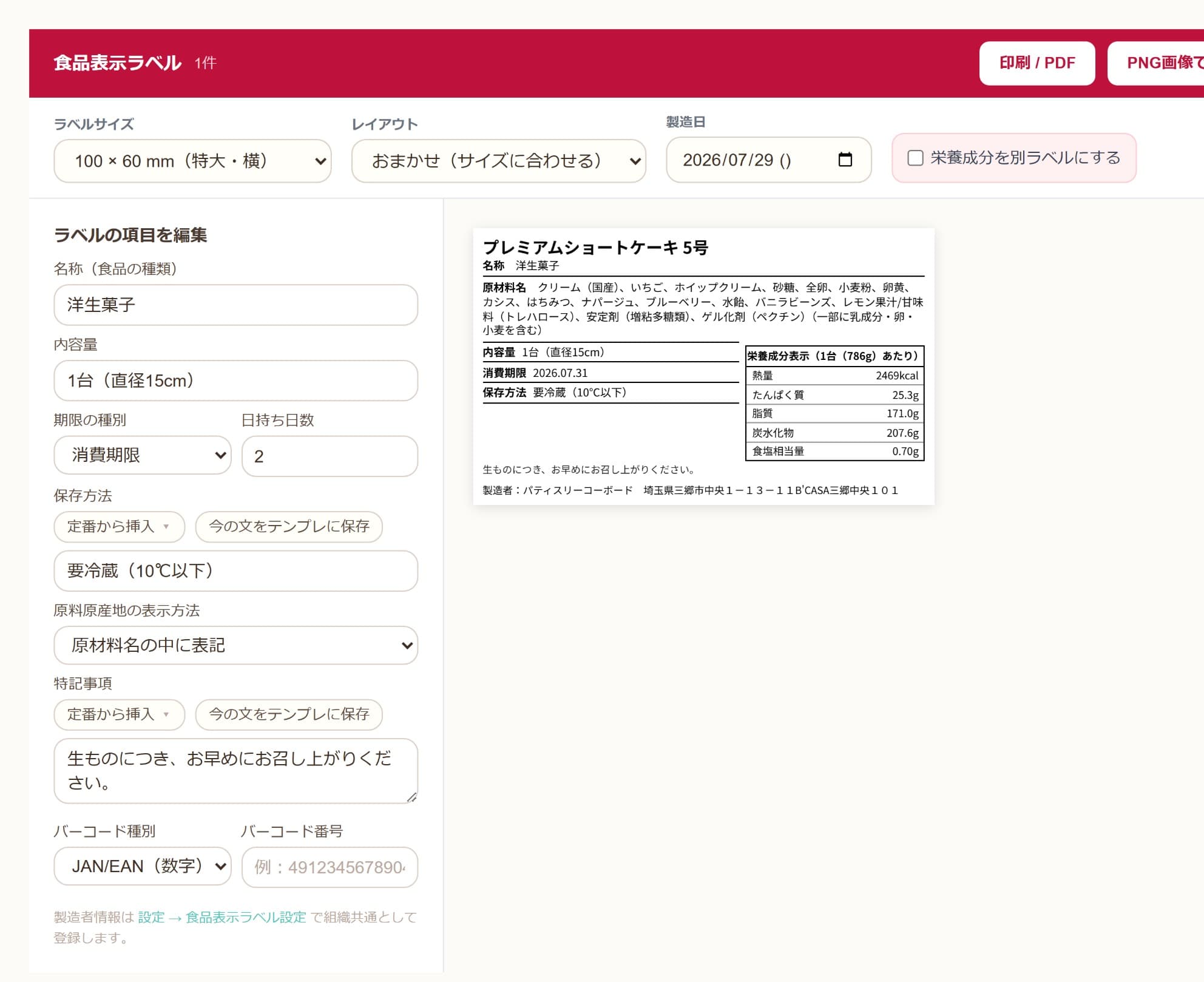Click the 炭水化物 207.6g row

click(x=834, y=433)
